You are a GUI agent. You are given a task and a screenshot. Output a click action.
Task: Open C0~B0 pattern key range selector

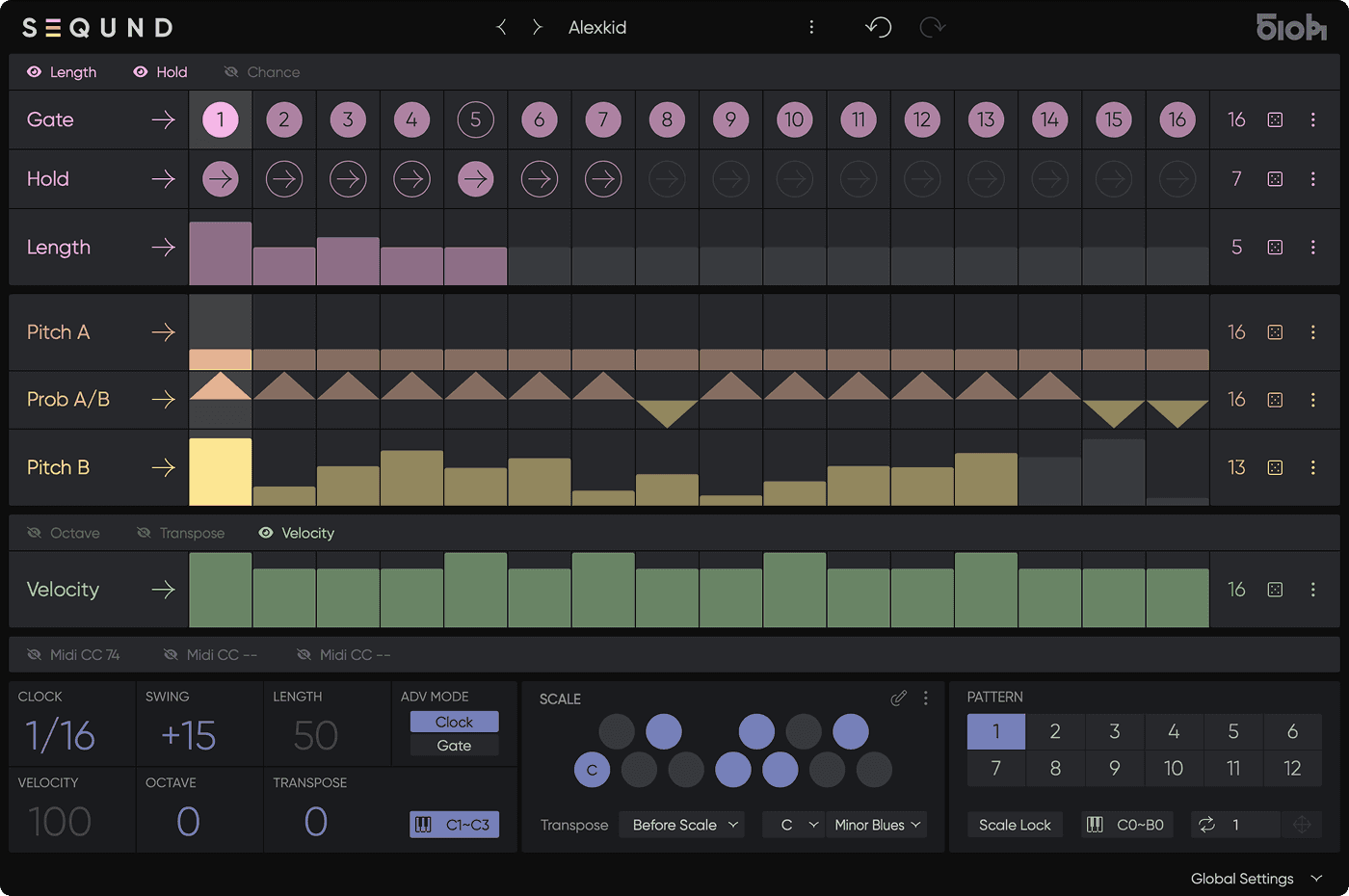(1127, 825)
